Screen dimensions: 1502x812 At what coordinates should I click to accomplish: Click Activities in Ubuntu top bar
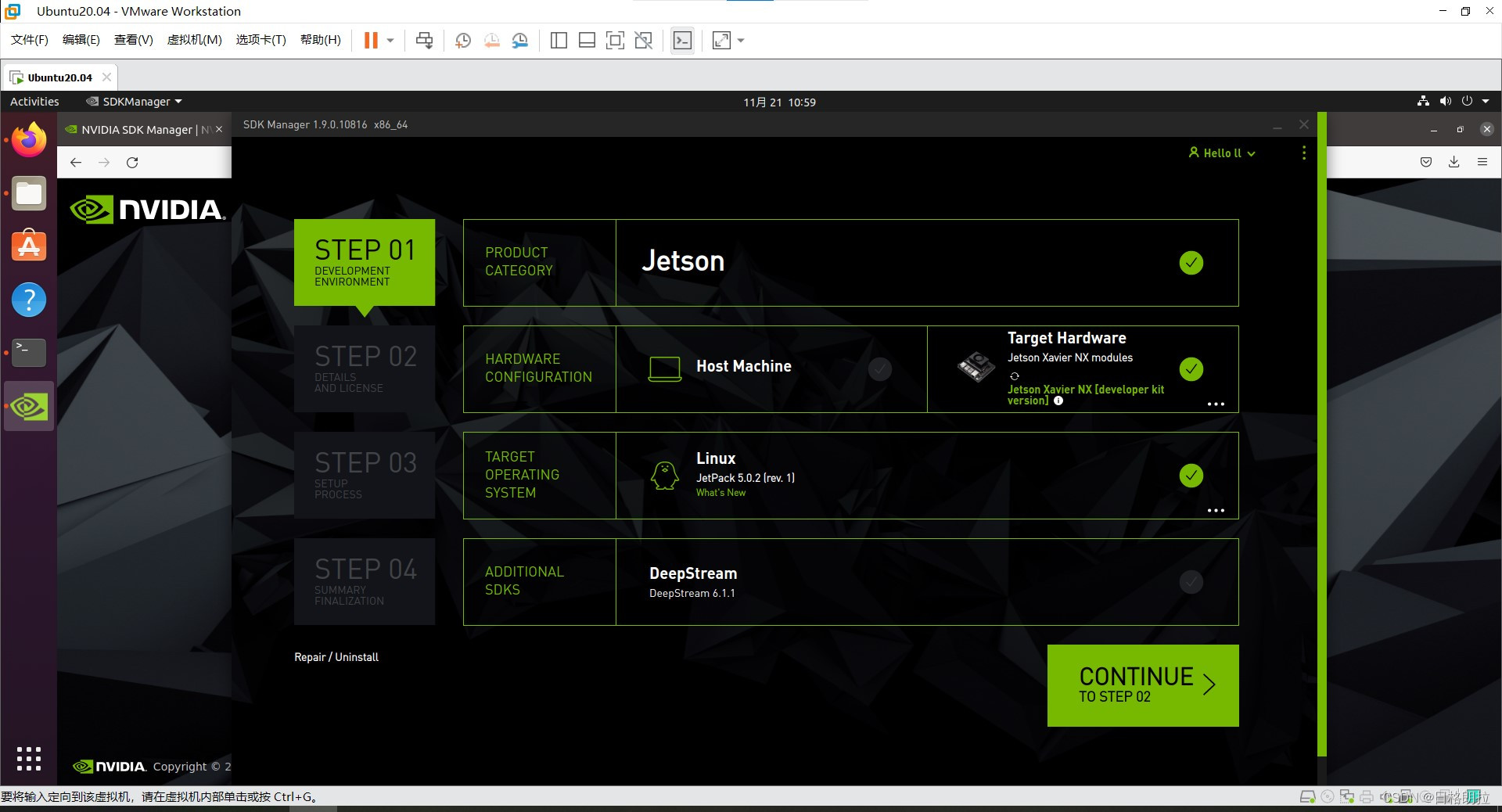(34, 102)
